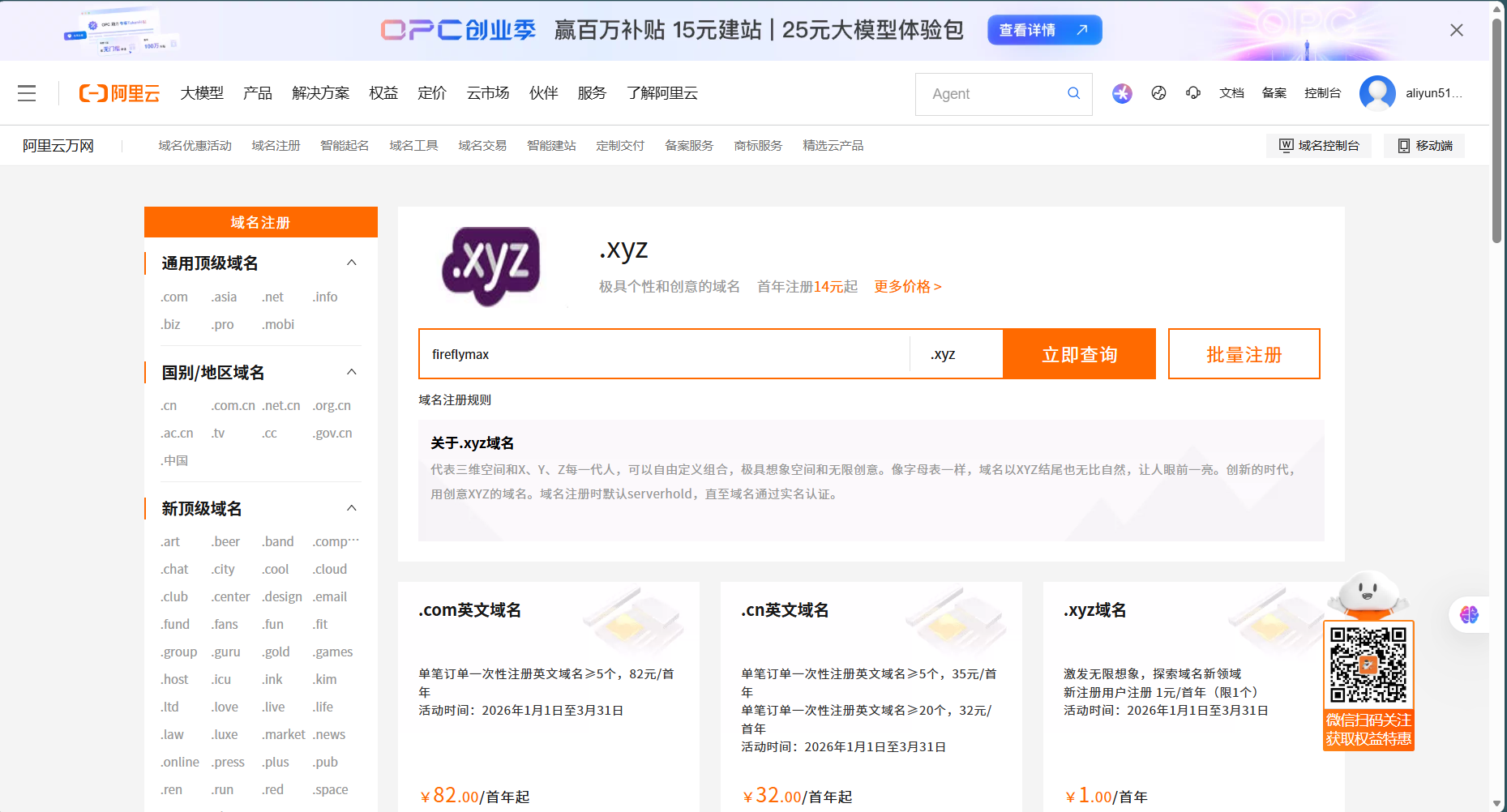Open the 解决方案 top menu
The width and height of the screenshot is (1507, 812).
[x=321, y=93]
